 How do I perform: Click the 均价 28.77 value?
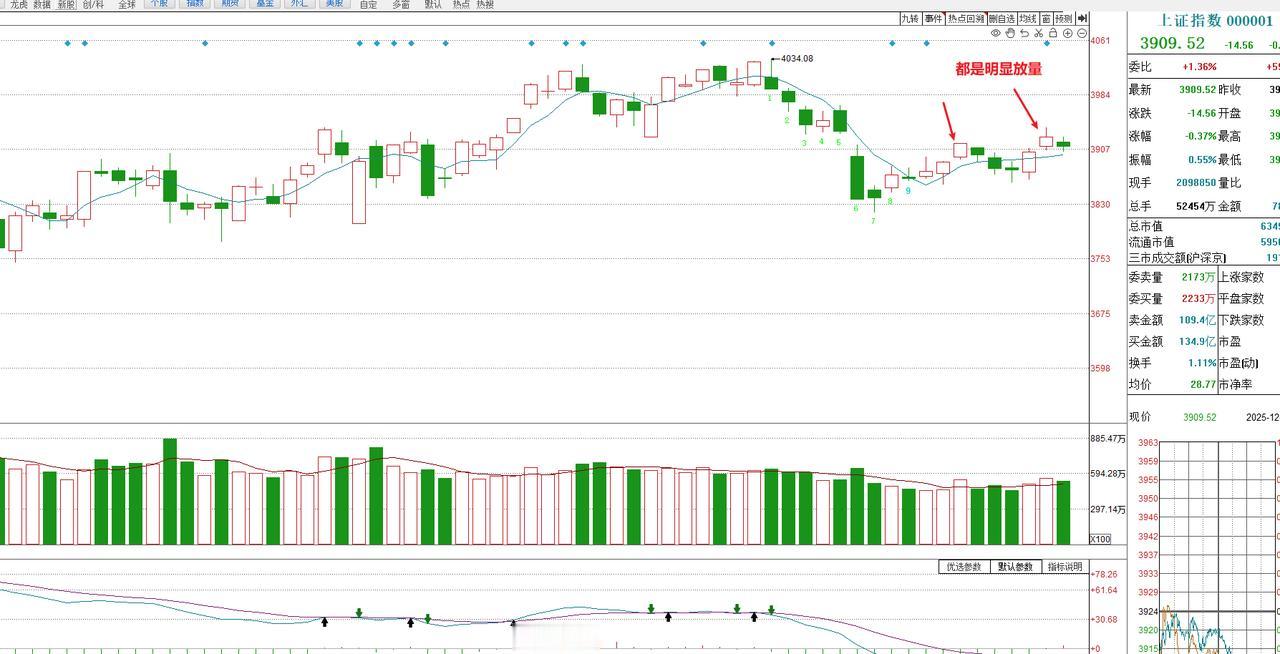click(1203, 384)
